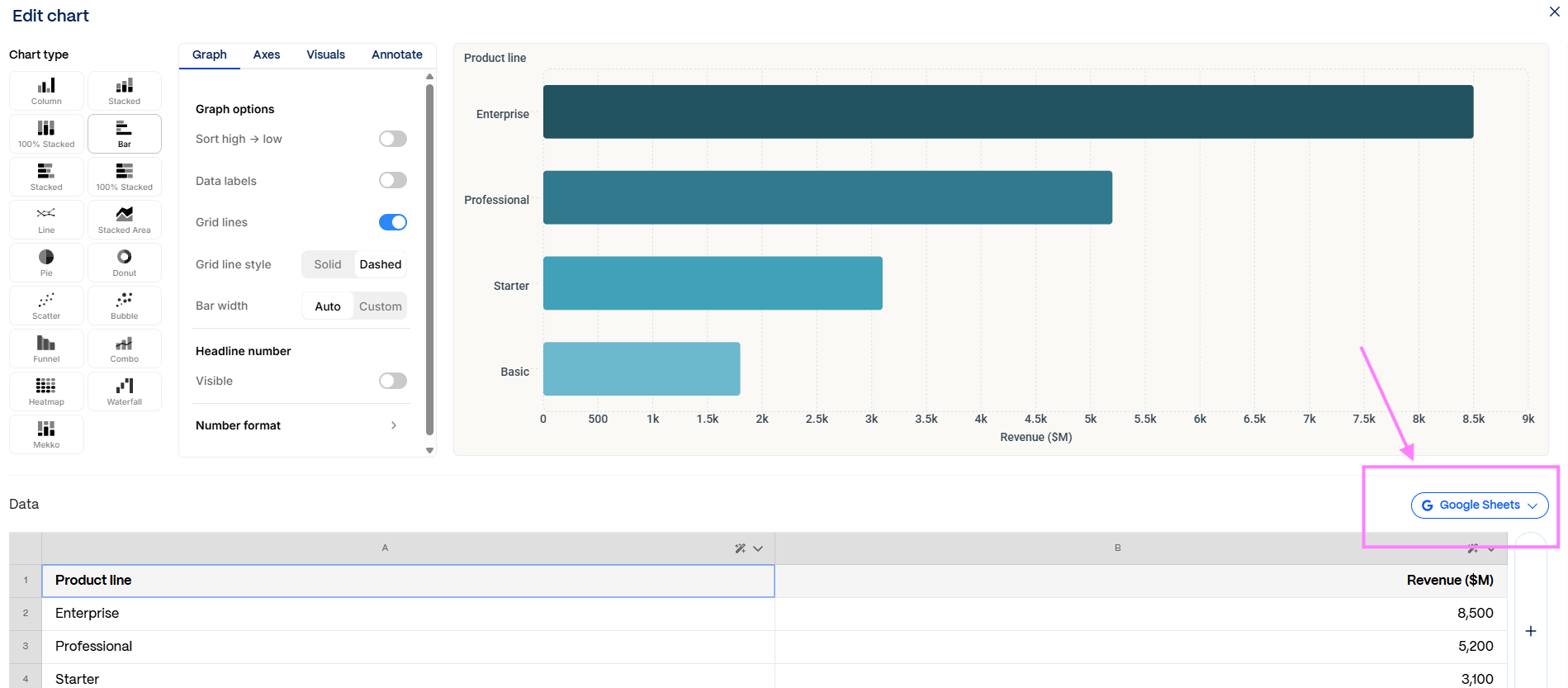1568x688 pixels.
Task: Pick the Mekko chart type
Action: click(46, 434)
